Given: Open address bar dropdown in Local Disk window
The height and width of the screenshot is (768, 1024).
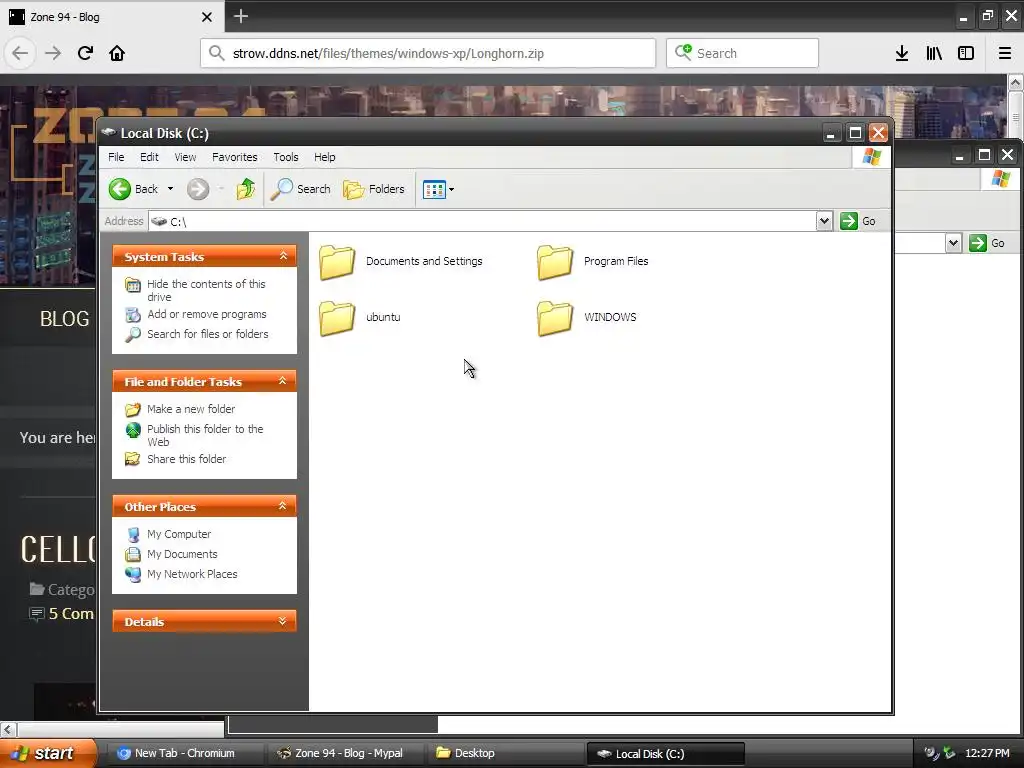Looking at the screenshot, I should pos(824,221).
